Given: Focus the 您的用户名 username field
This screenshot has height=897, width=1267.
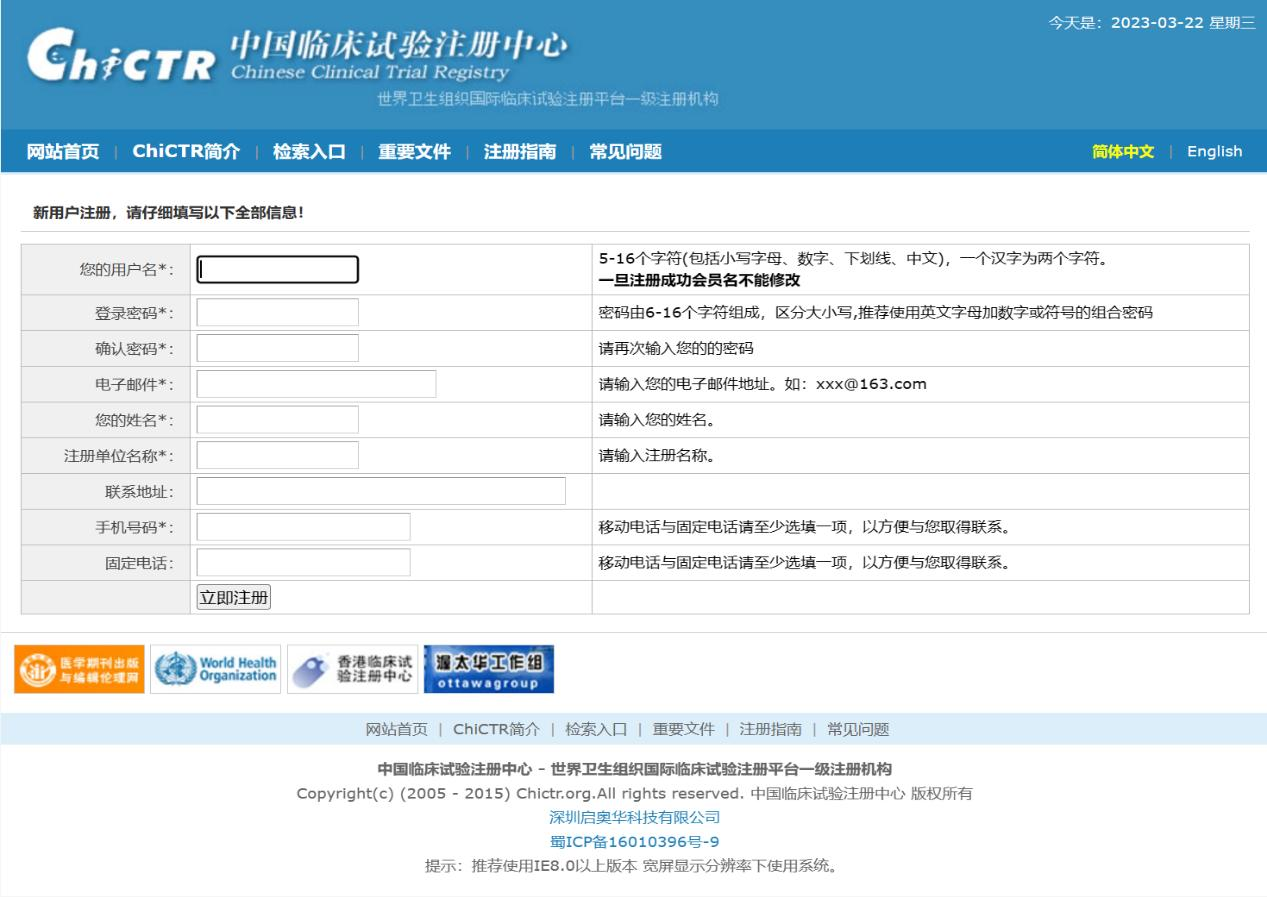Looking at the screenshot, I should tap(277, 270).
